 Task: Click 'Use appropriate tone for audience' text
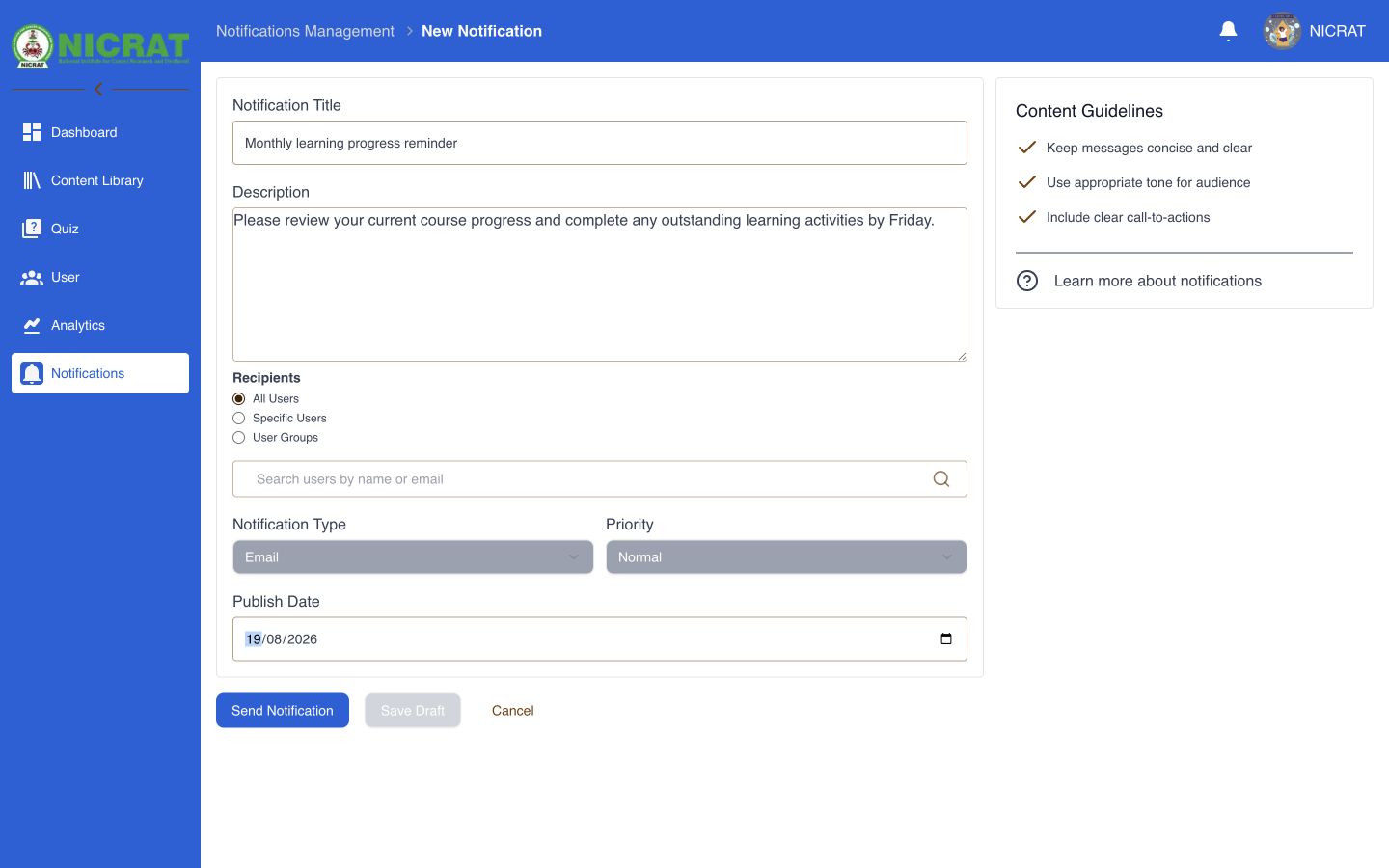coord(1148,182)
